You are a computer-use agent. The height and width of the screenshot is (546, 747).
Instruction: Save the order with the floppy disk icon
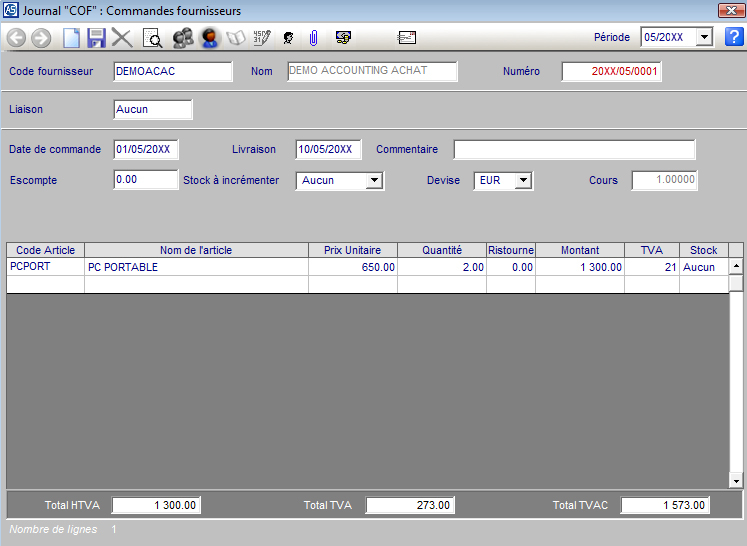tap(96, 38)
